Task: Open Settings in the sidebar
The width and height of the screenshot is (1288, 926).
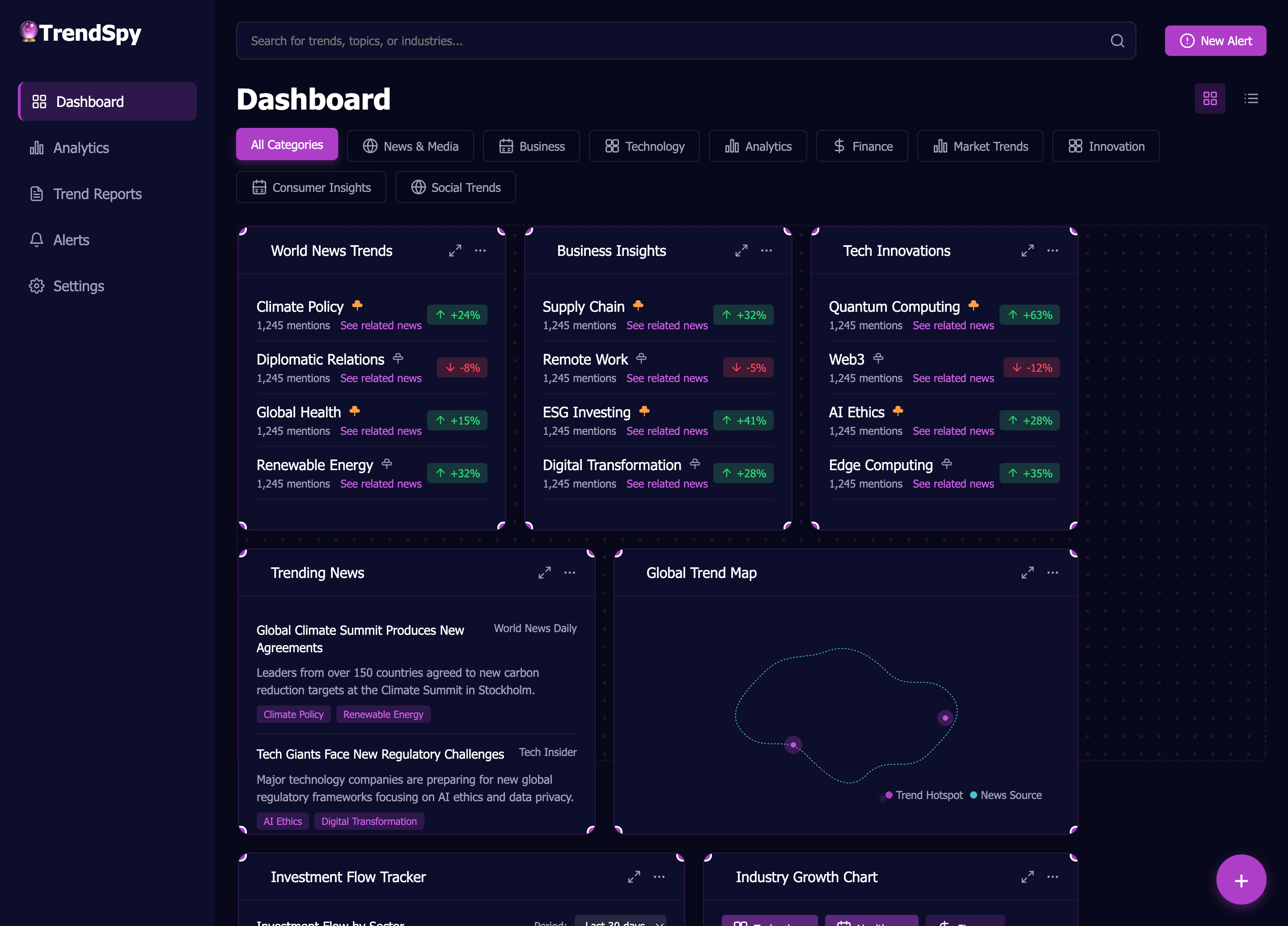Action: 107,286
